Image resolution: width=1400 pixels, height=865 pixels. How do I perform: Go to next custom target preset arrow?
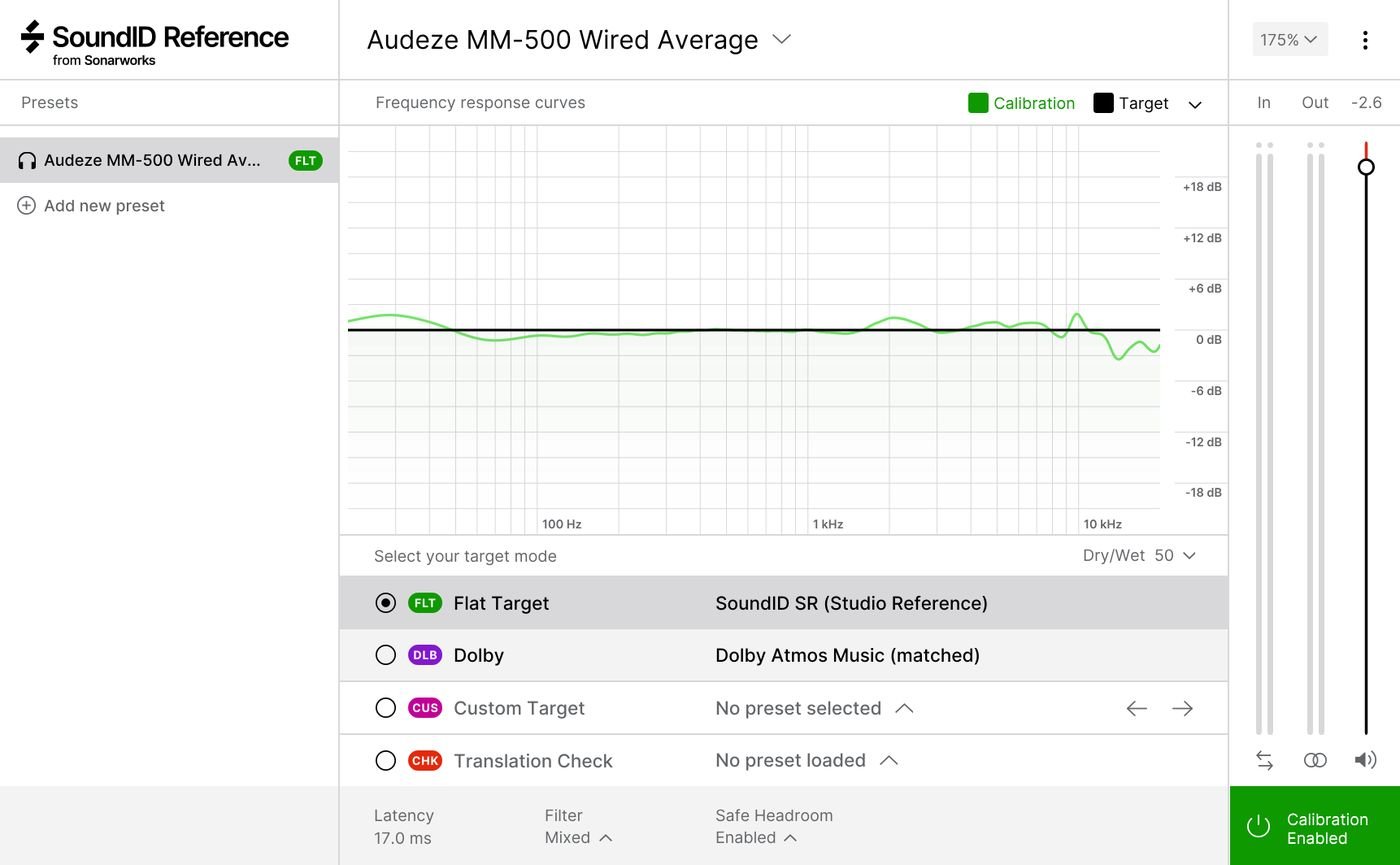point(1182,708)
